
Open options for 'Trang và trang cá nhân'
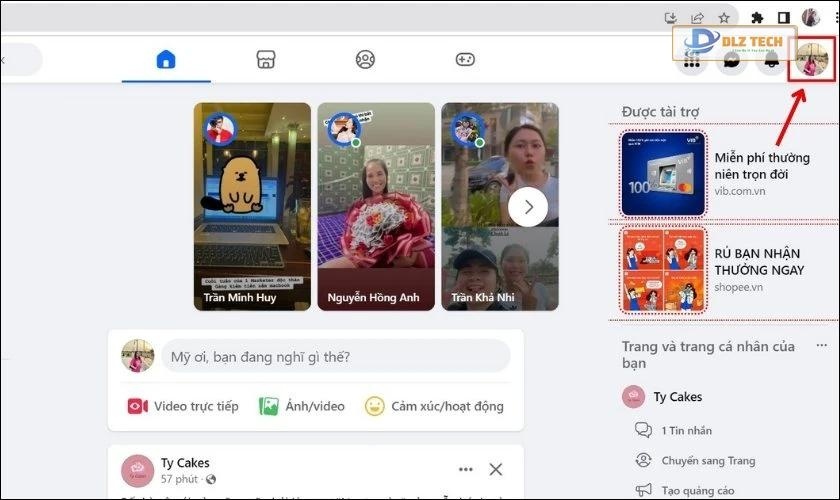point(821,346)
